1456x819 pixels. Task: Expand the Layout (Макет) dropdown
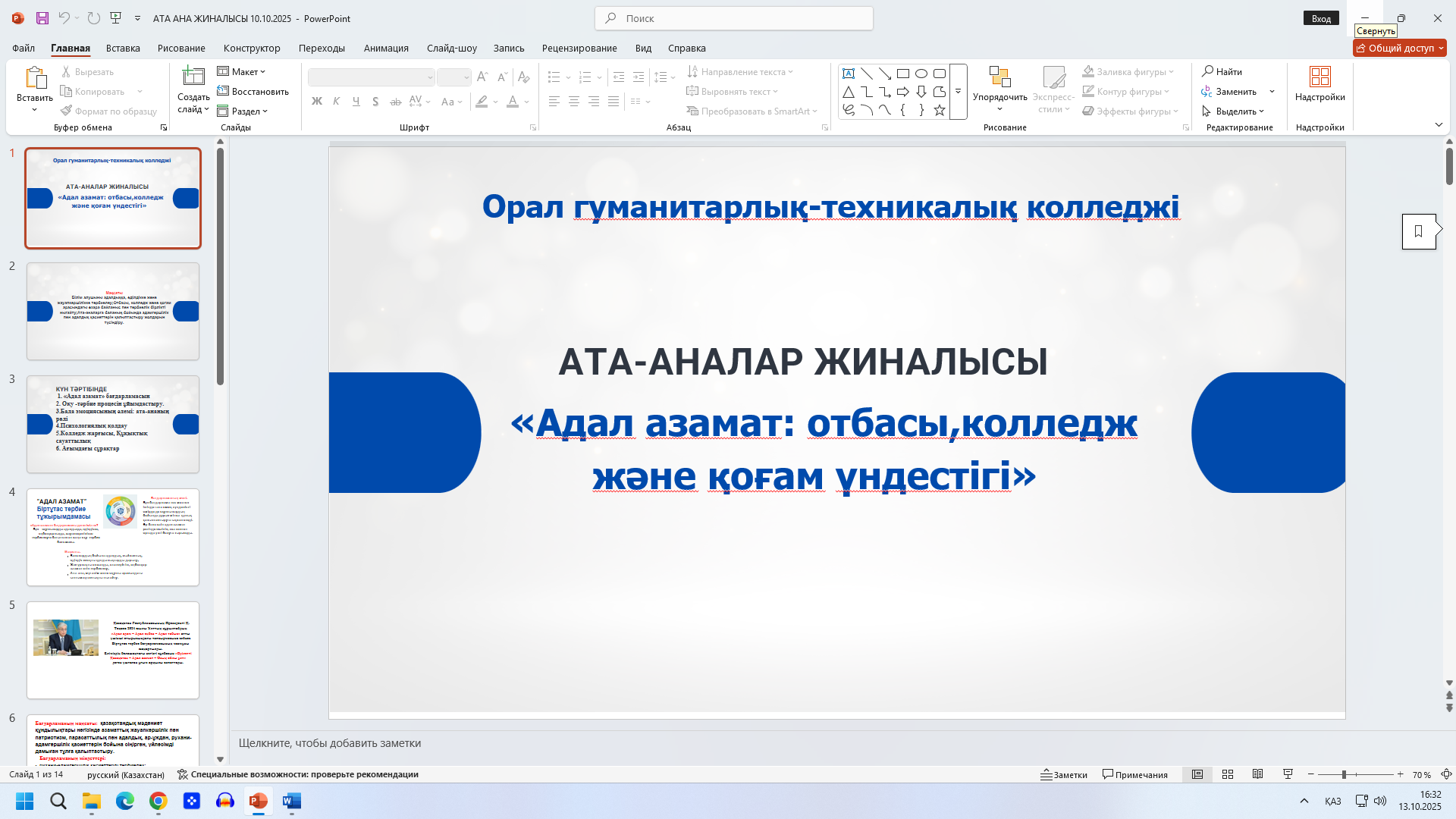coord(242,71)
